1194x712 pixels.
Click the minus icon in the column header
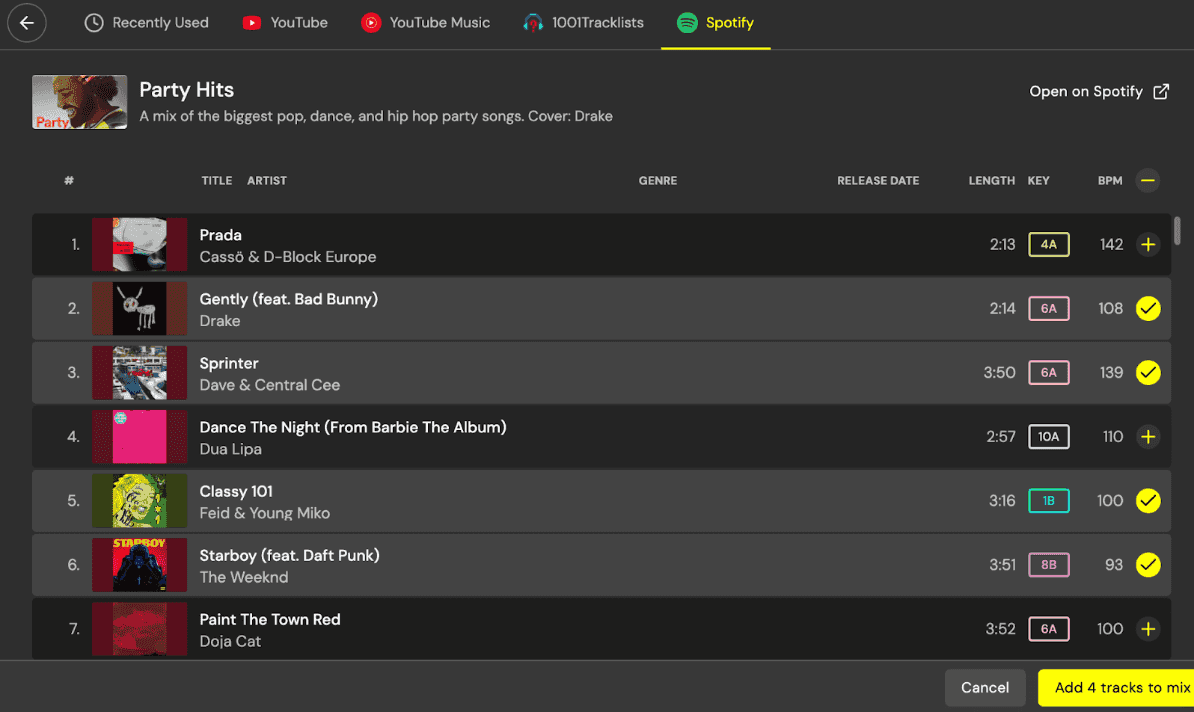1148,181
